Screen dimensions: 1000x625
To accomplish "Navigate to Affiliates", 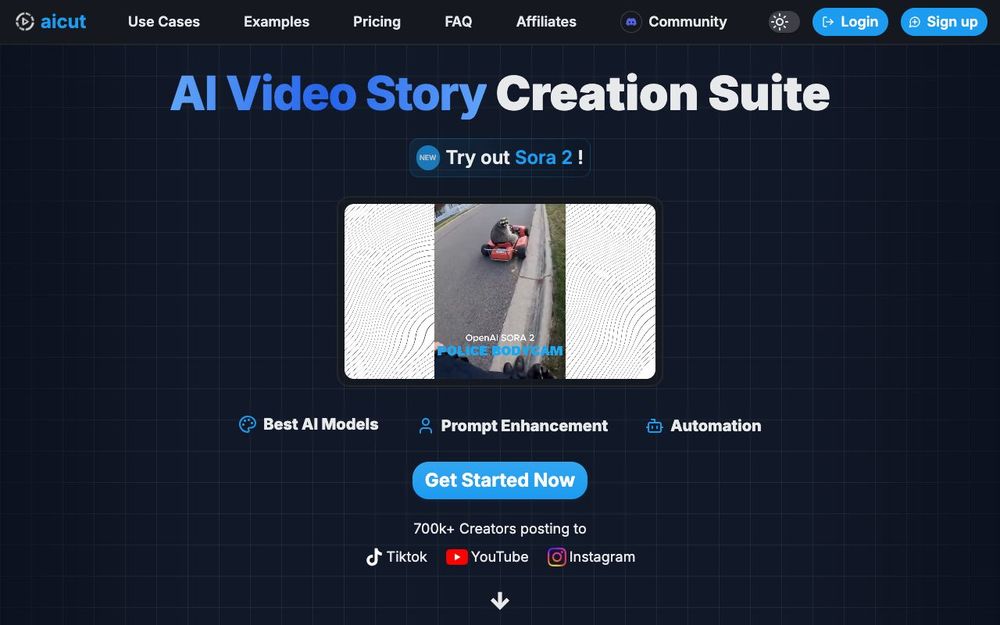I will point(546,21).
